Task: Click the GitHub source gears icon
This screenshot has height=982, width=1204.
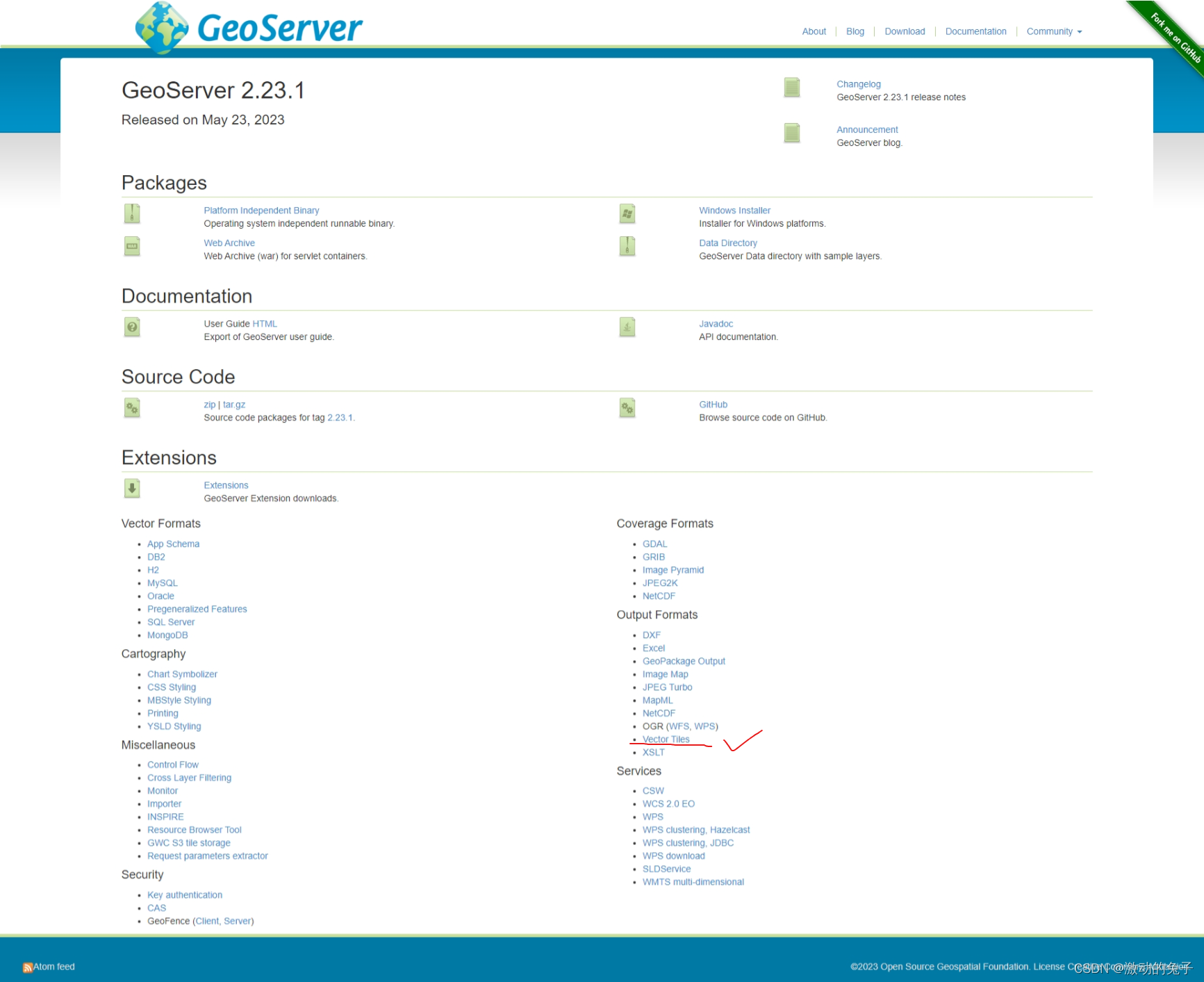Action: 627,408
